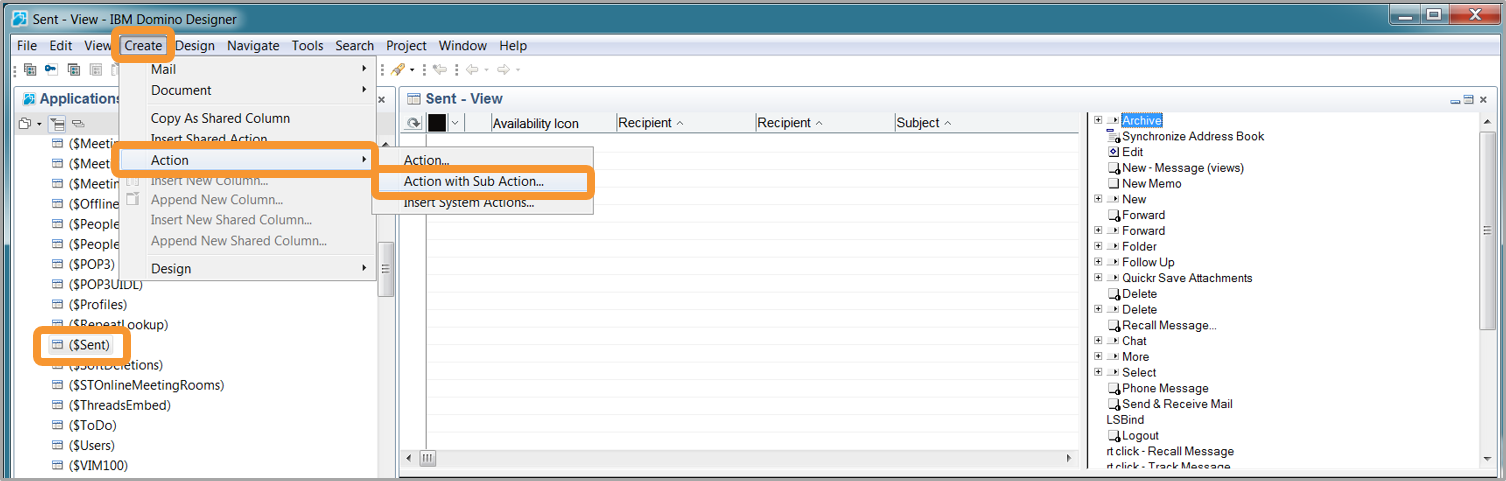
Task: Select ($ThreadsEmbed) view in tree
Action: click(120, 405)
